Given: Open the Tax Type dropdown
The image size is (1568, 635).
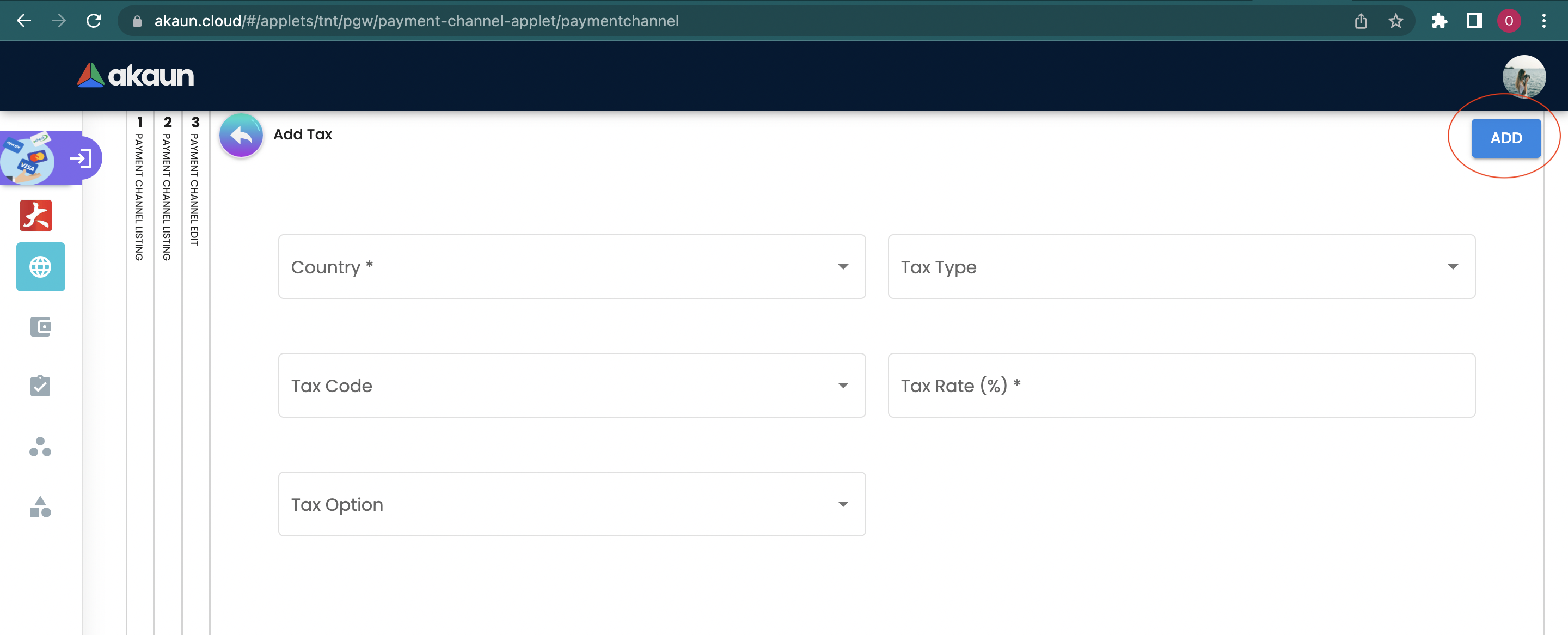Looking at the screenshot, I should pyautogui.click(x=1181, y=267).
